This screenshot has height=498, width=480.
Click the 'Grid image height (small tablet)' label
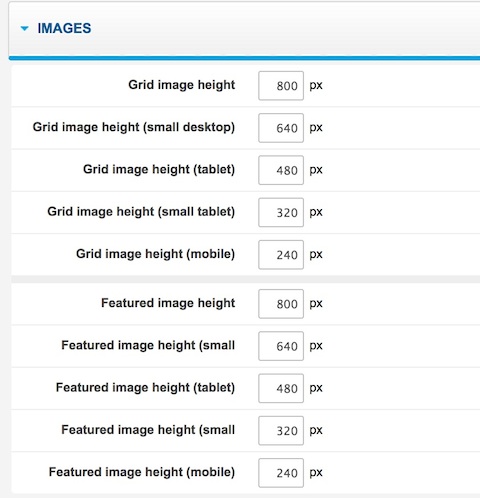pyautogui.click(x=141, y=212)
